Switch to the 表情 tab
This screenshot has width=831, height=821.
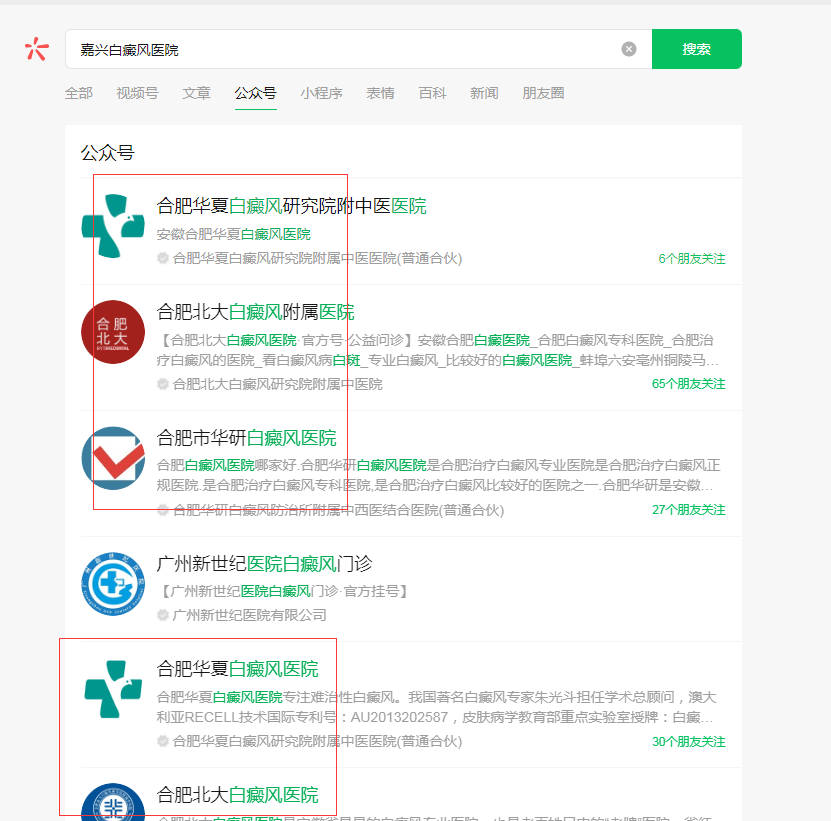click(x=380, y=93)
